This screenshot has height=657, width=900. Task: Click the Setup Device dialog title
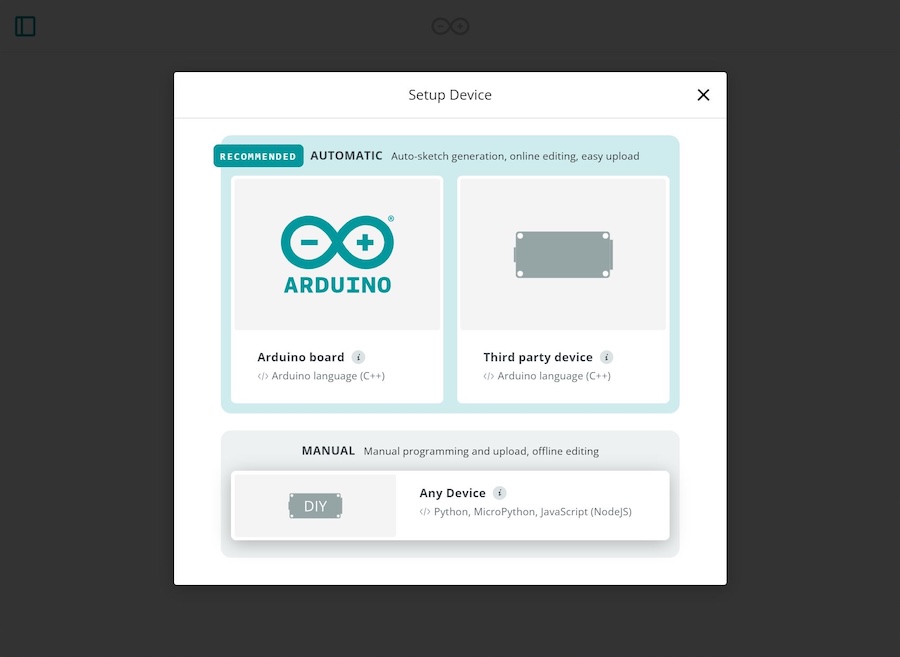[450, 95]
